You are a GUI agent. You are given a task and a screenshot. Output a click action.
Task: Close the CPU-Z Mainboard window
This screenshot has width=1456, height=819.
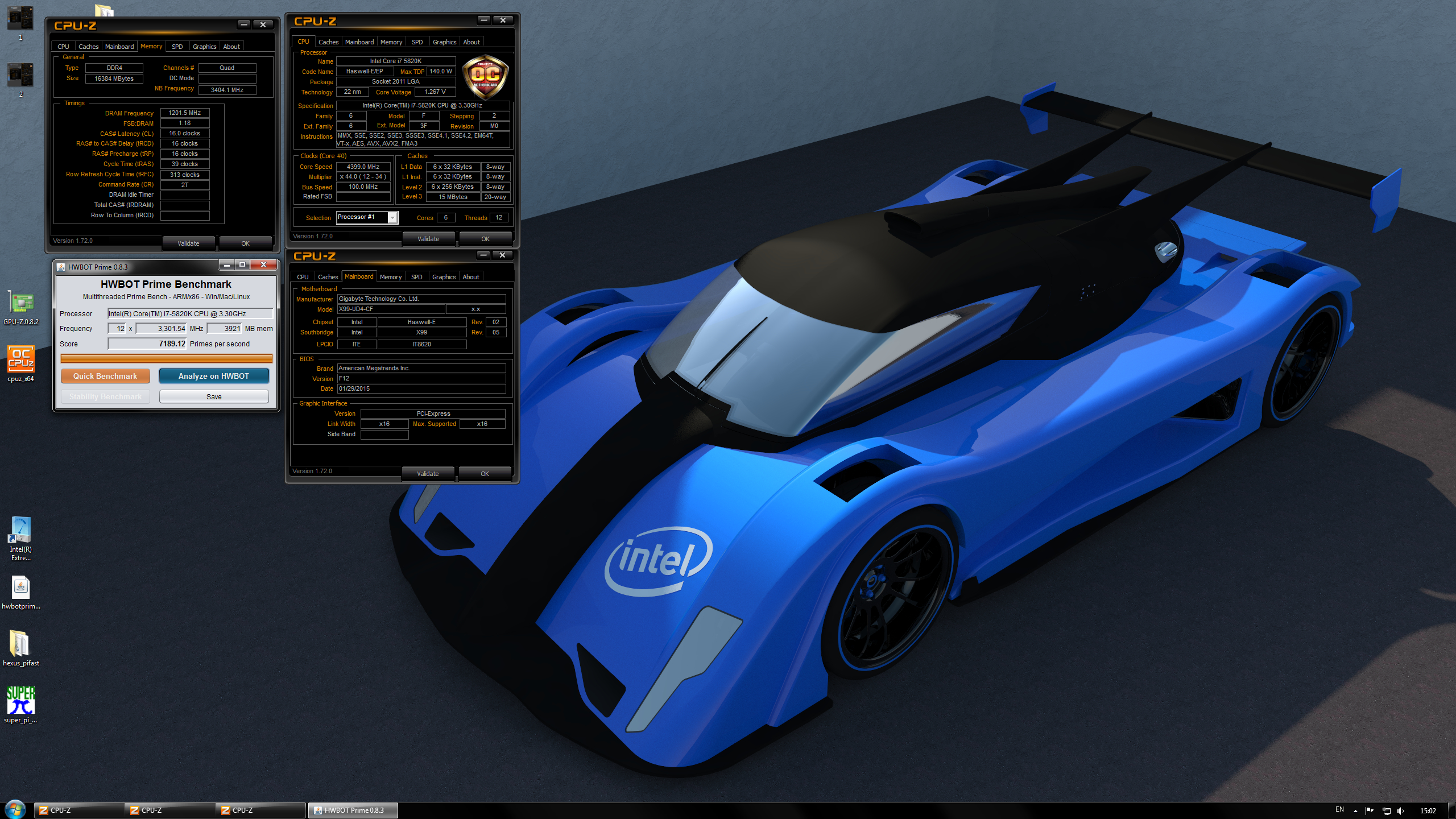click(x=502, y=255)
